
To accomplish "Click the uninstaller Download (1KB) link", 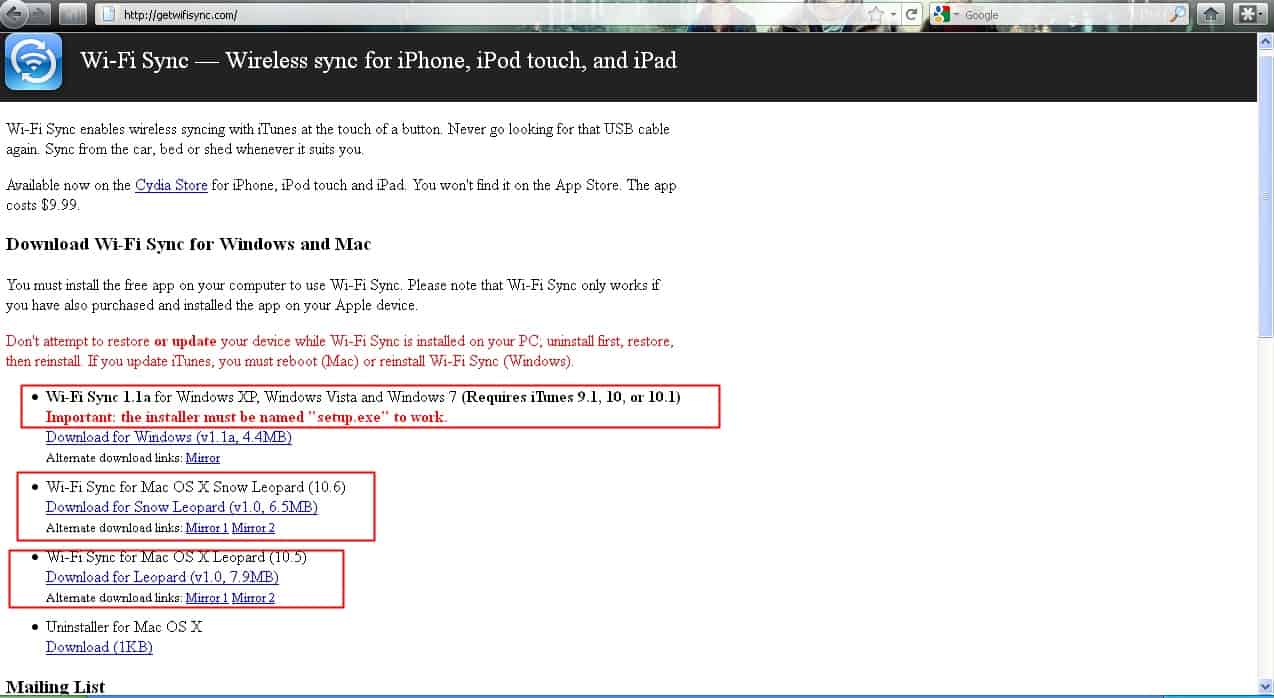I will click(x=99, y=647).
